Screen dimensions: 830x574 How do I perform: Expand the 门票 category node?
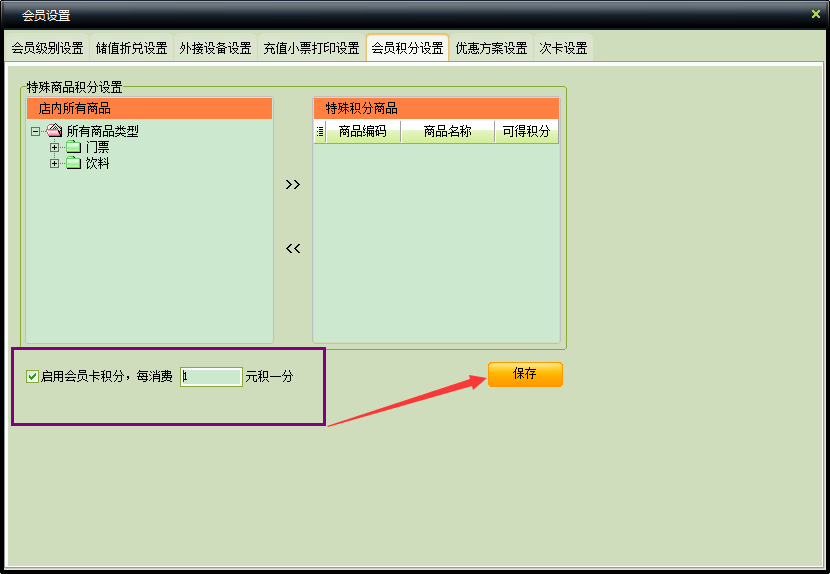(x=55, y=147)
